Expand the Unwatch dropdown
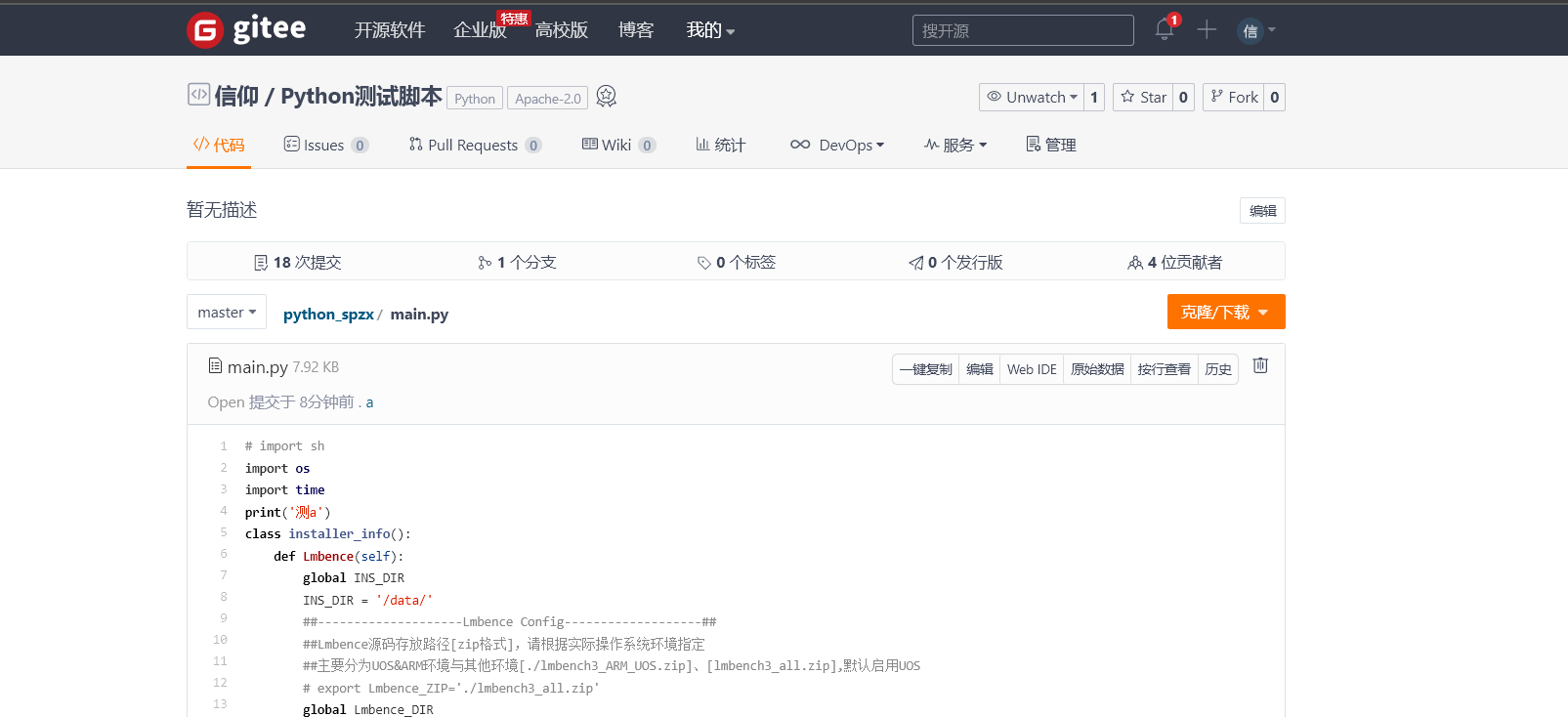Screen dimensions: 1568x717 1032,97
